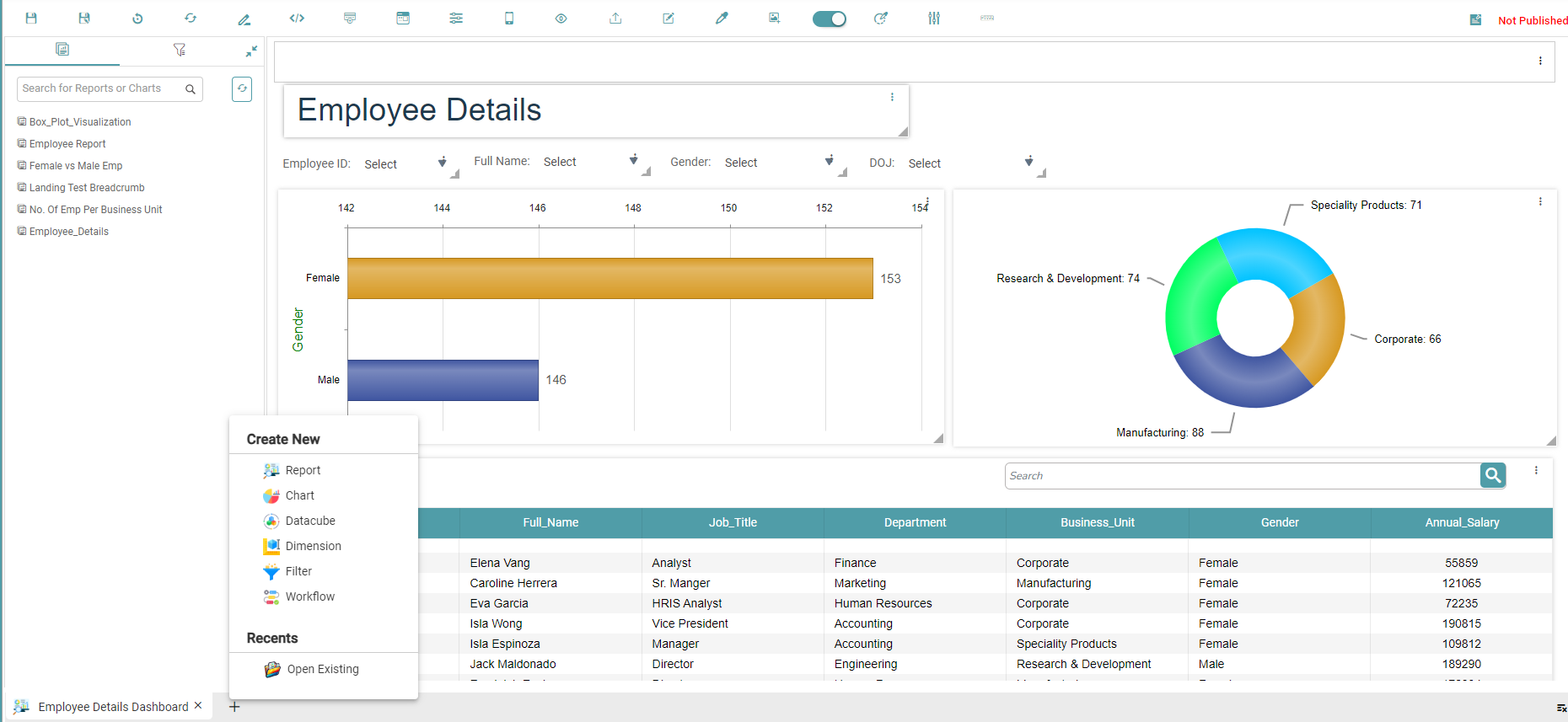This screenshot has height=722, width=1568.
Task: Click the refresh button beside search box
Action: click(x=242, y=88)
